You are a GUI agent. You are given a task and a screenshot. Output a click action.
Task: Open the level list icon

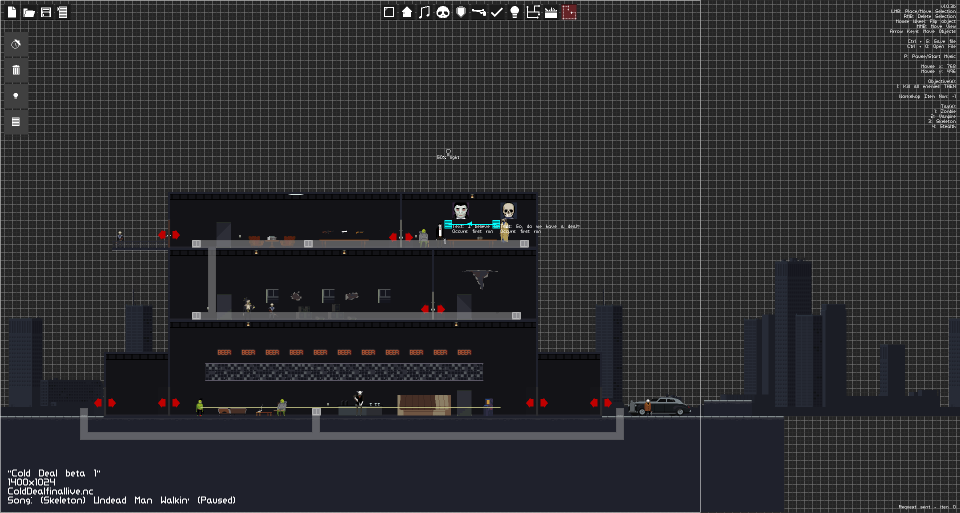pos(62,12)
